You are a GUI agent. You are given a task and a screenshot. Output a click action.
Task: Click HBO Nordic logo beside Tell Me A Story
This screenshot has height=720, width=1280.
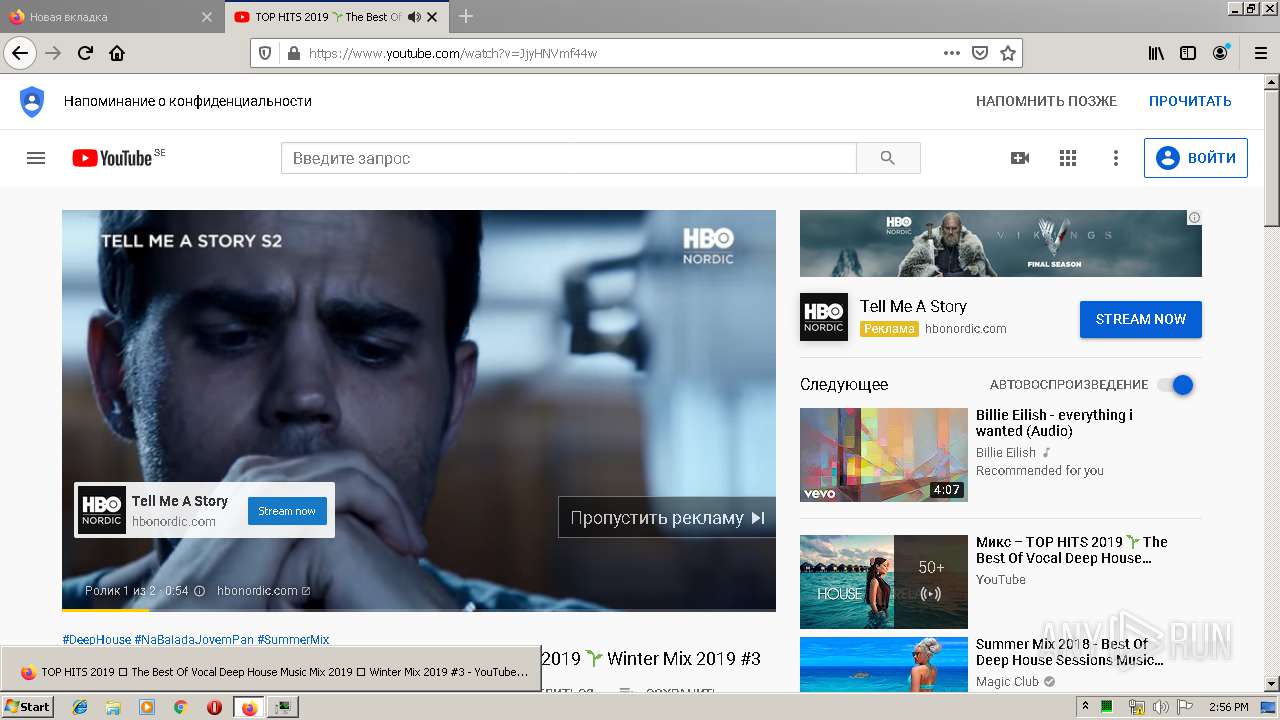[x=824, y=317]
